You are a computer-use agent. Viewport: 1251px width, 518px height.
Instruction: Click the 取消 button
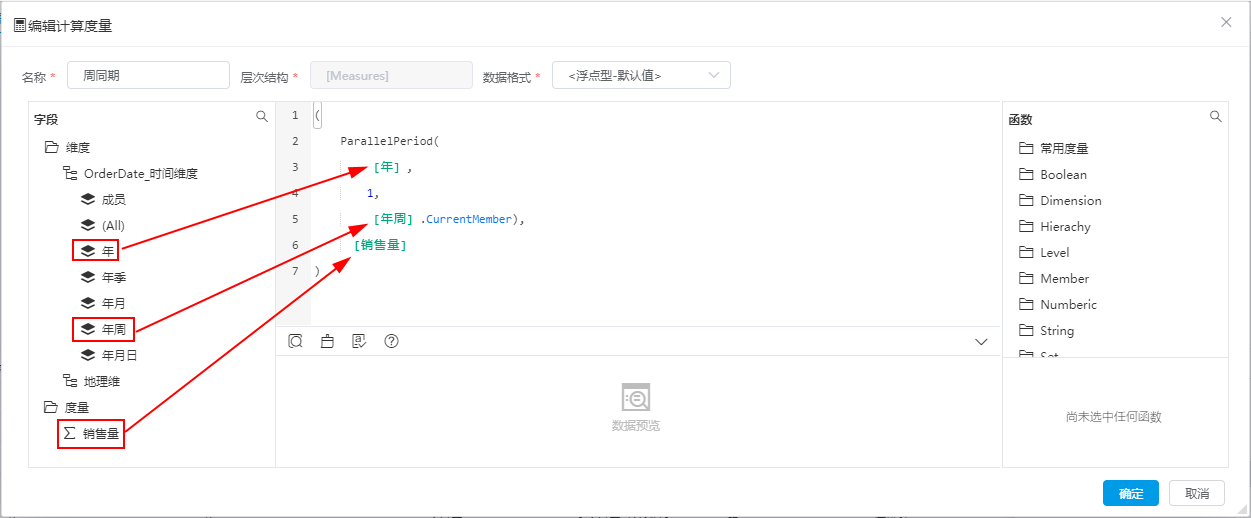[x=1197, y=493]
